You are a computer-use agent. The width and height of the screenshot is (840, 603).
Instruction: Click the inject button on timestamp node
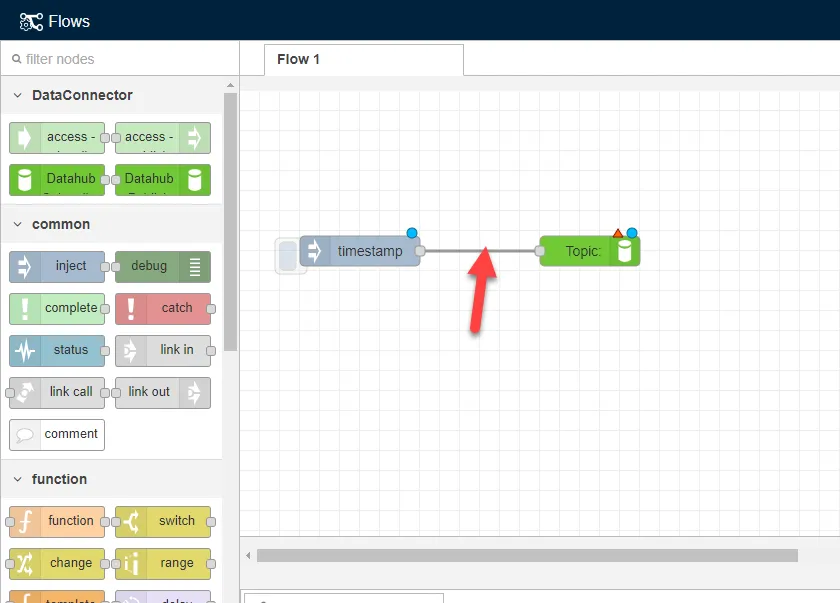click(x=288, y=255)
